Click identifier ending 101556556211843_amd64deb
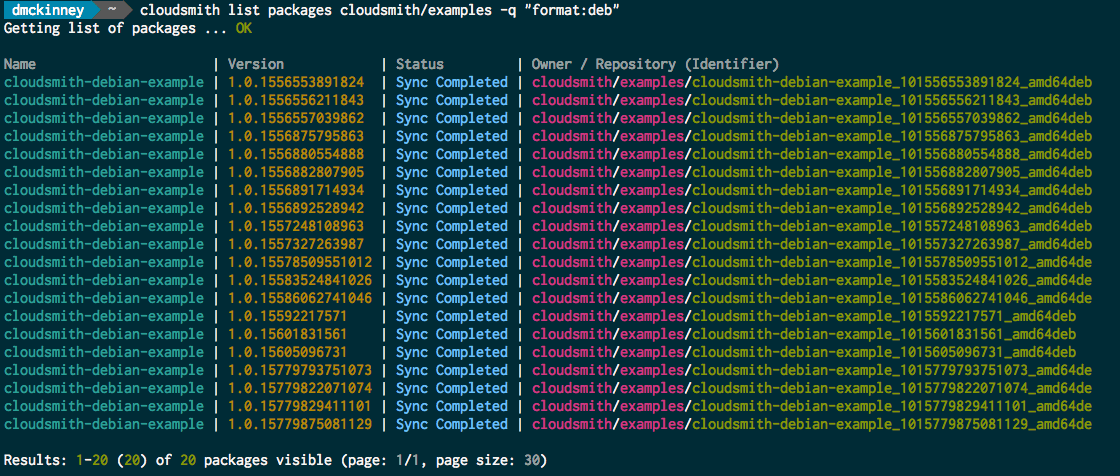This screenshot has width=1120, height=476. [891, 100]
